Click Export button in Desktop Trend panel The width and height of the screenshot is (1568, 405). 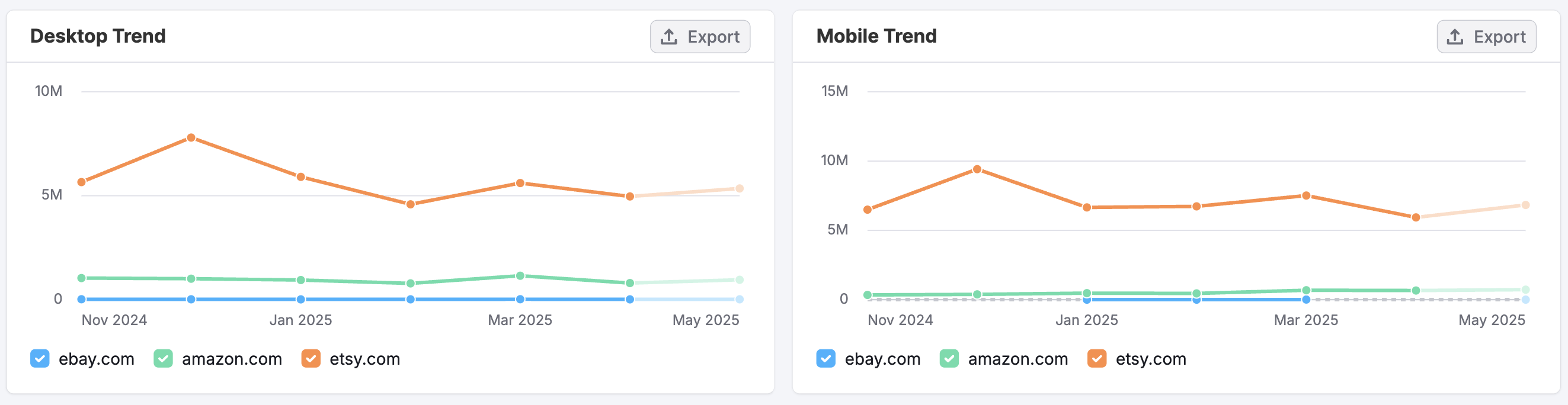[x=700, y=37]
